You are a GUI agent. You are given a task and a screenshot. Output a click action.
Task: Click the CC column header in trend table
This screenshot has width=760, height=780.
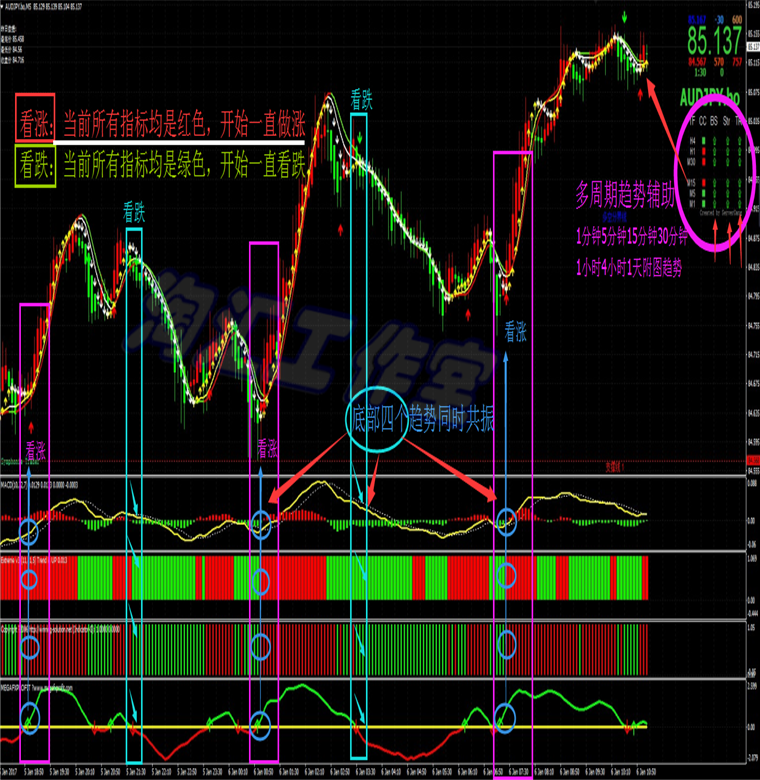coord(703,121)
